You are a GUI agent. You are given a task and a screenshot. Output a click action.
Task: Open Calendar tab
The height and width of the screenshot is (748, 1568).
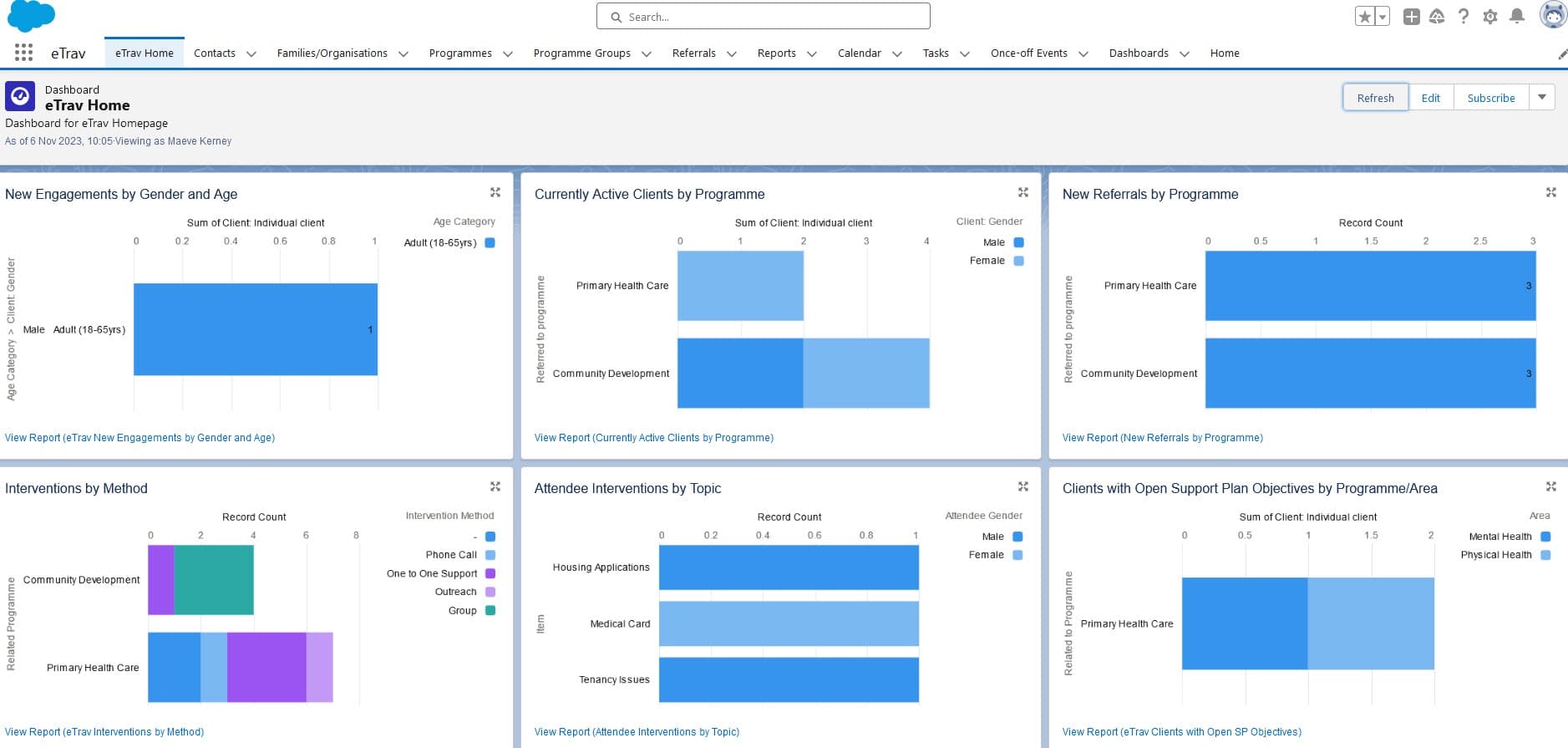coord(860,53)
